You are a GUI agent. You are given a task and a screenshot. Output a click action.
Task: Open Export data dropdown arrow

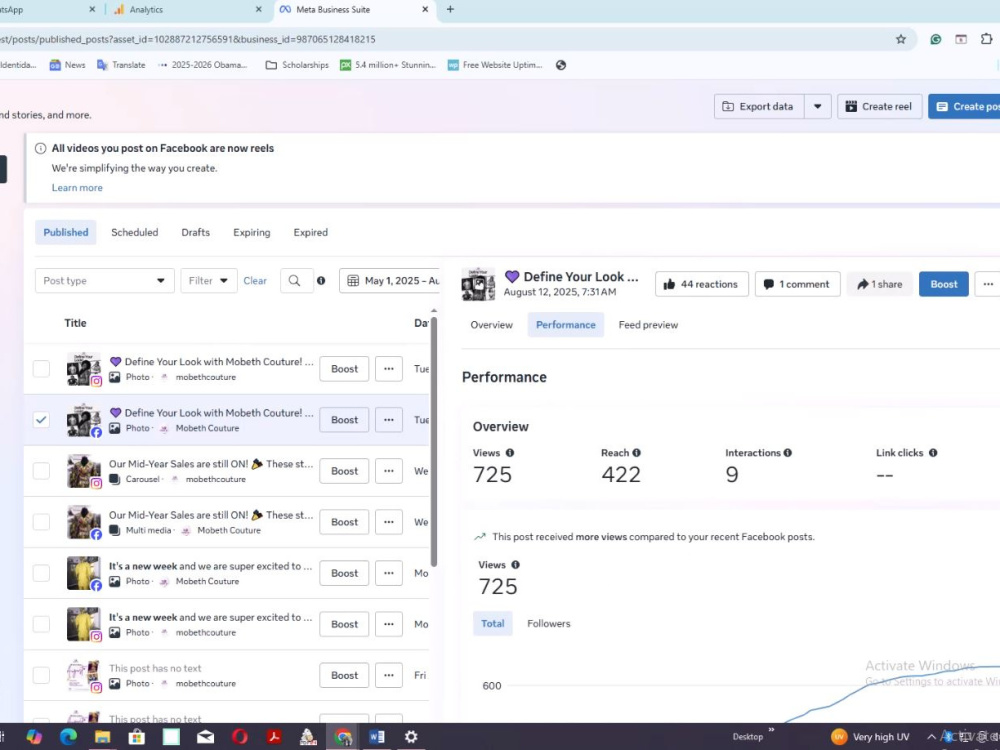click(x=818, y=107)
